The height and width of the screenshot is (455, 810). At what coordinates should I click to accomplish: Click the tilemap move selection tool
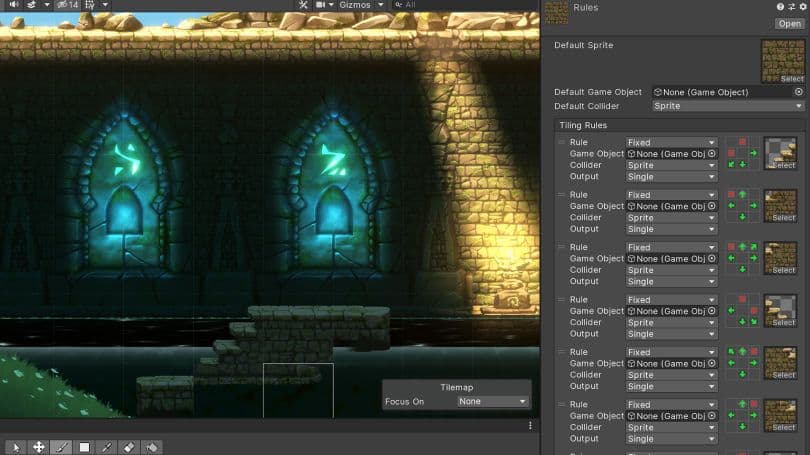(38, 447)
